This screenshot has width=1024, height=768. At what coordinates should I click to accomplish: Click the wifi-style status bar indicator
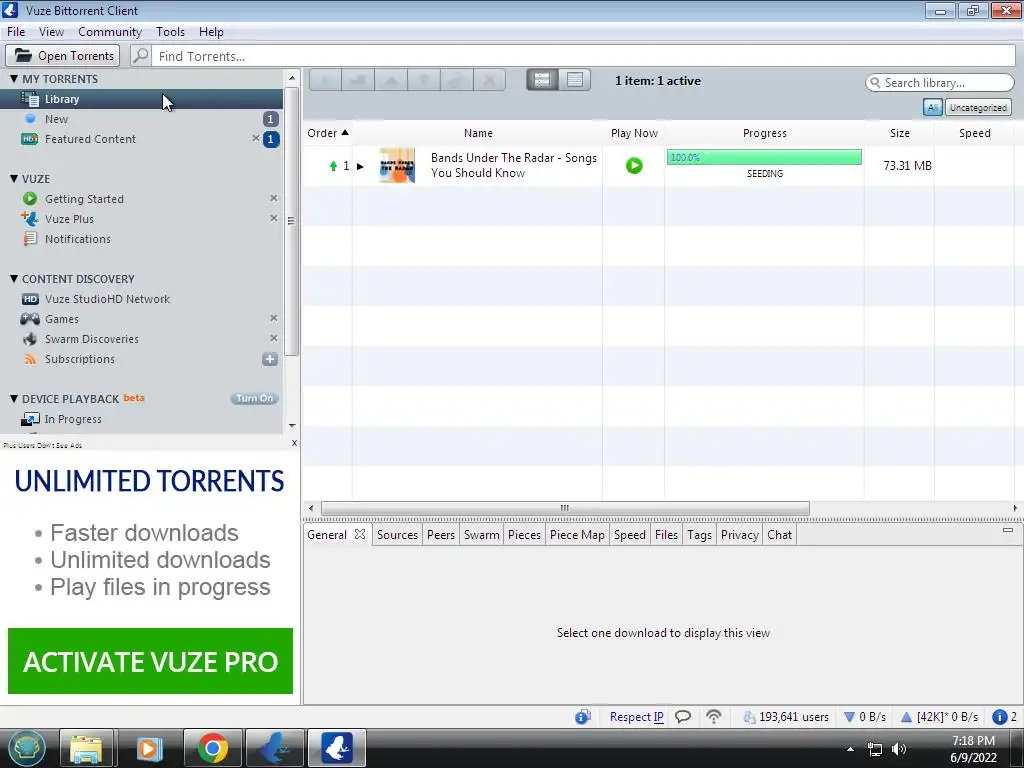tap(714, 717)
